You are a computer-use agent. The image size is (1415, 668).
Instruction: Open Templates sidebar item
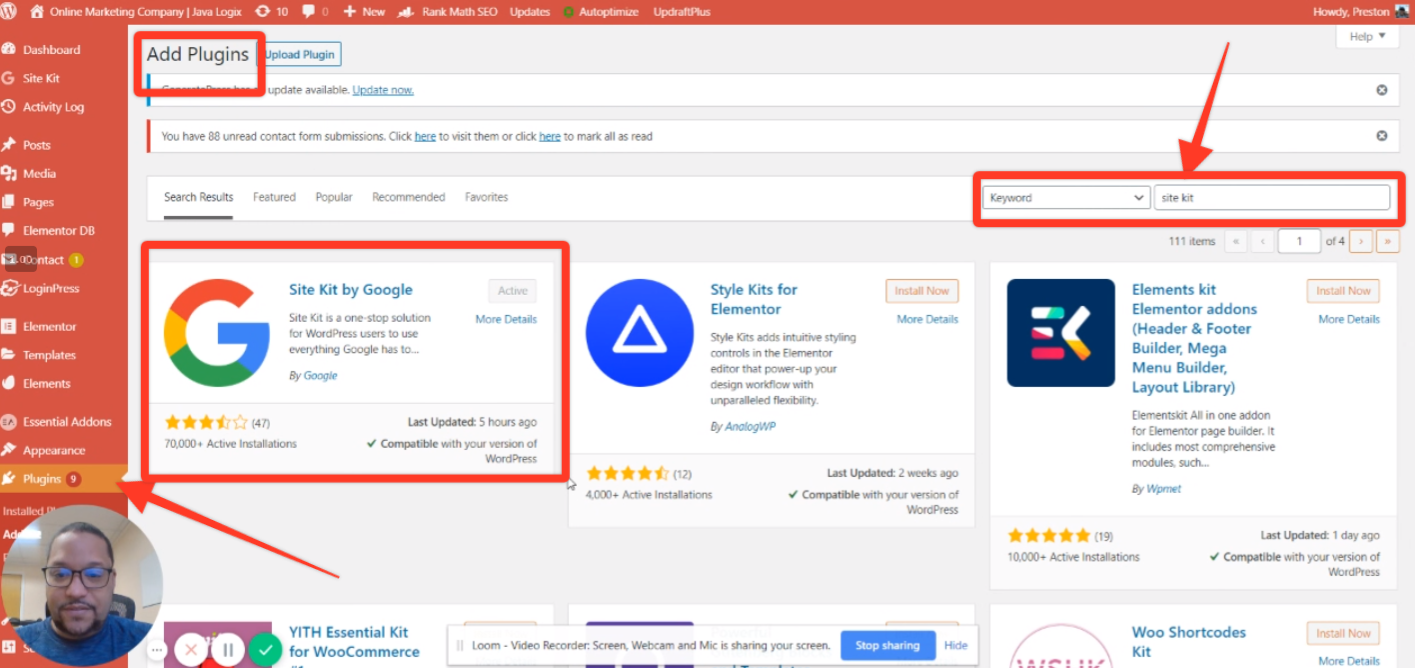[x=49, y=355]
